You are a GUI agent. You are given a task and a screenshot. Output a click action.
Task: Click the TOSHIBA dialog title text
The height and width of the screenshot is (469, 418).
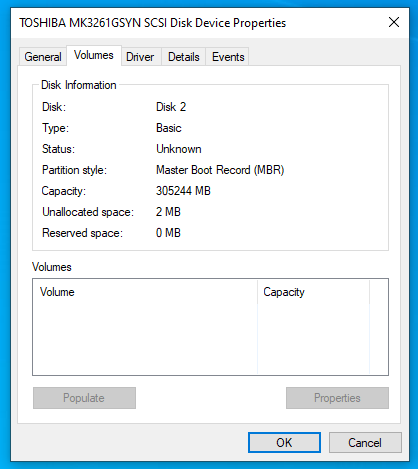(x=153, y=23)
